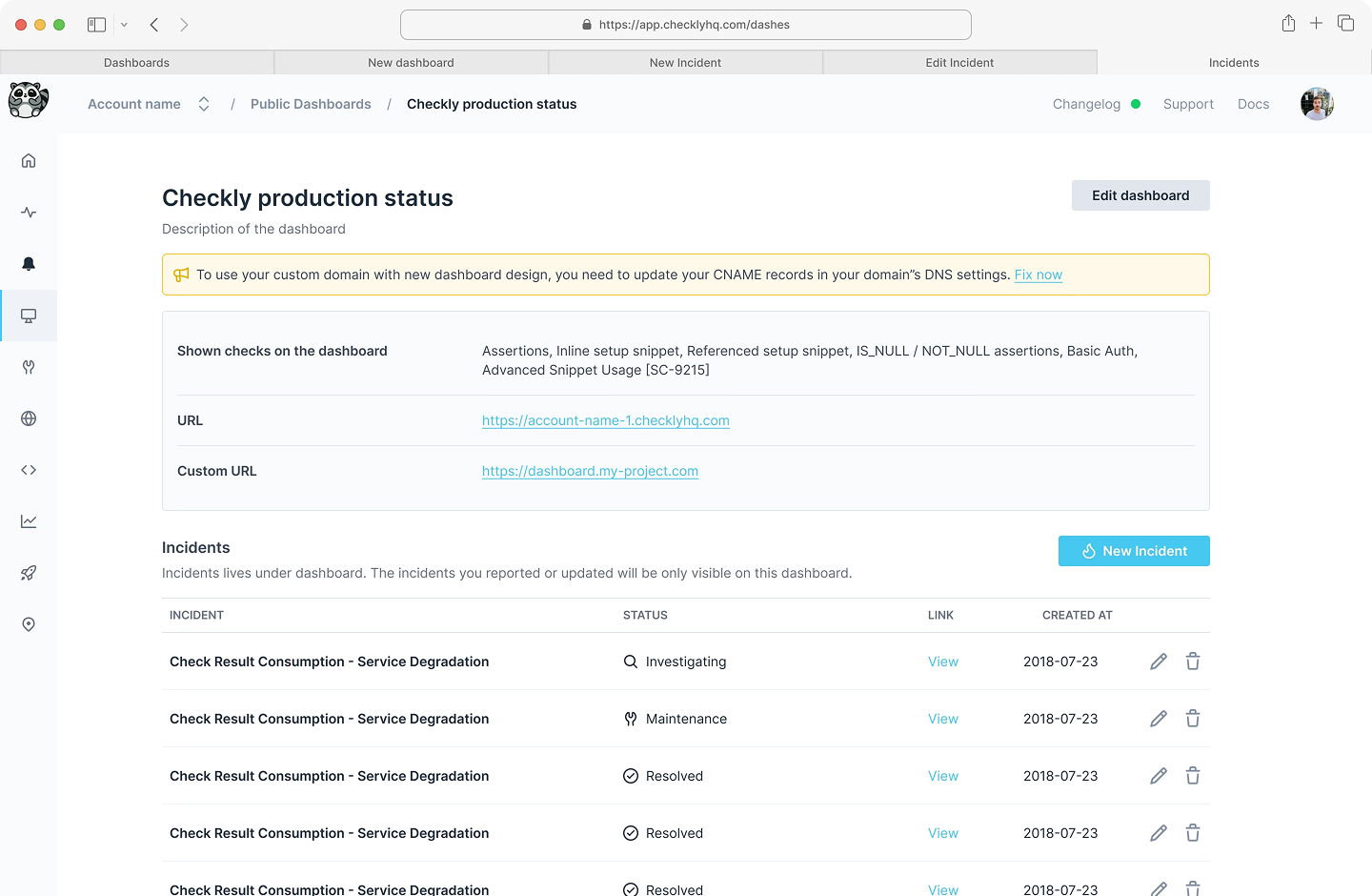1372x896 pixels.
Task: Show the browser tab overview icon
Action: click(x=1345, y=23)
